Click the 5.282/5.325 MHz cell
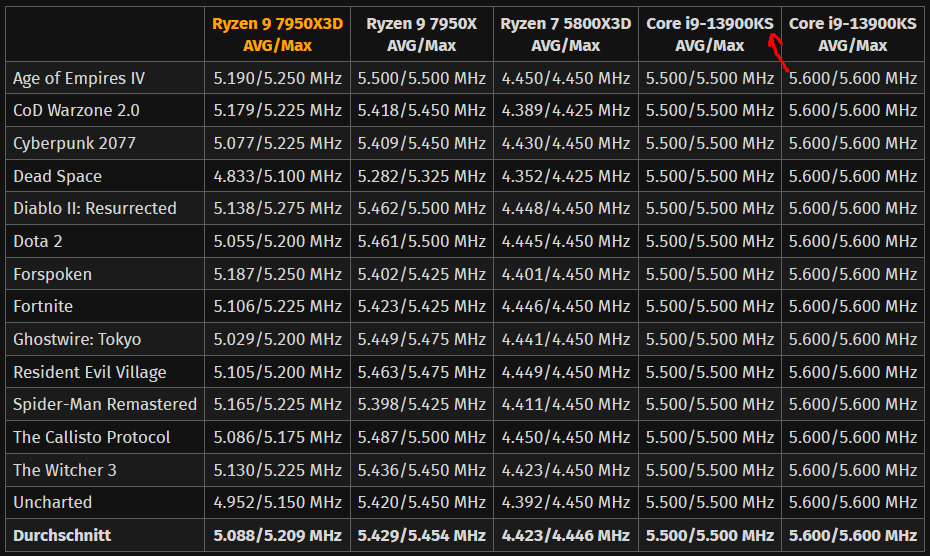The image size is (930, 556). (422, 176)
